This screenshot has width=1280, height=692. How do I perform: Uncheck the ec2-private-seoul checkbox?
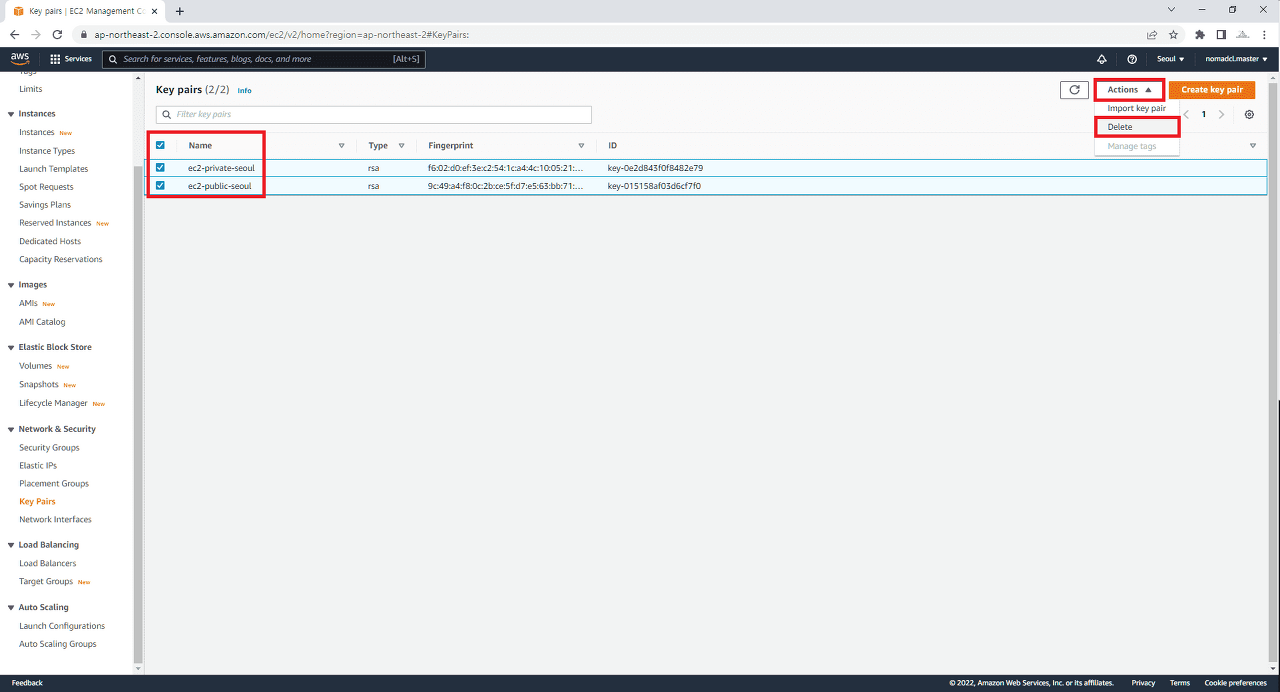coord(160,167)
